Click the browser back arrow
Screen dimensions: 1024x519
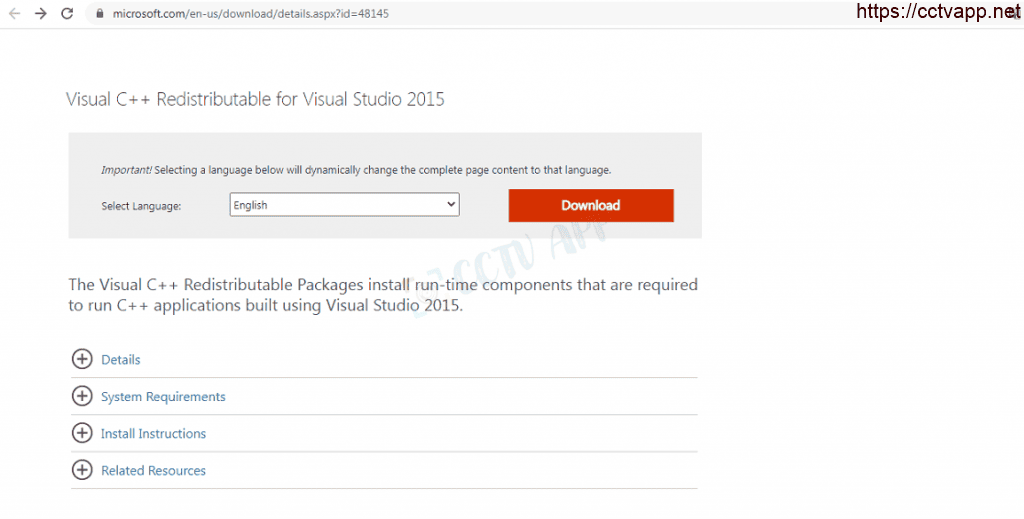tap(15, 14)
